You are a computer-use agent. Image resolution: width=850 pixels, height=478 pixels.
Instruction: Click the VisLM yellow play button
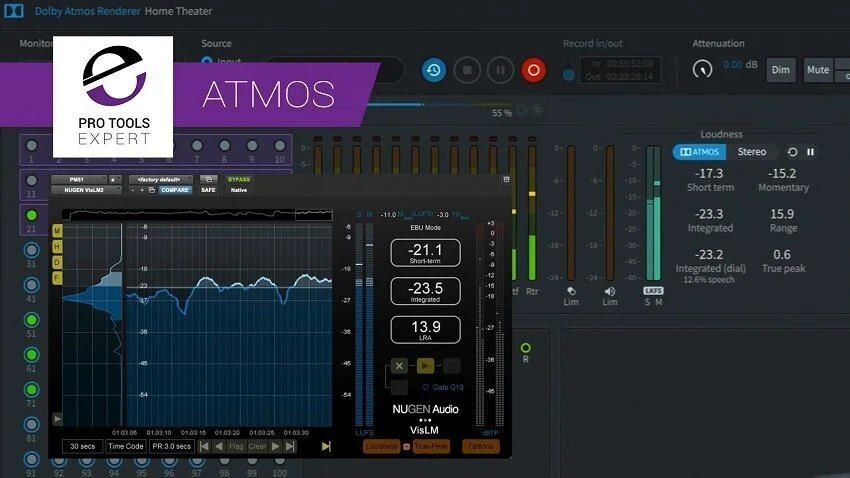[425, 366]
